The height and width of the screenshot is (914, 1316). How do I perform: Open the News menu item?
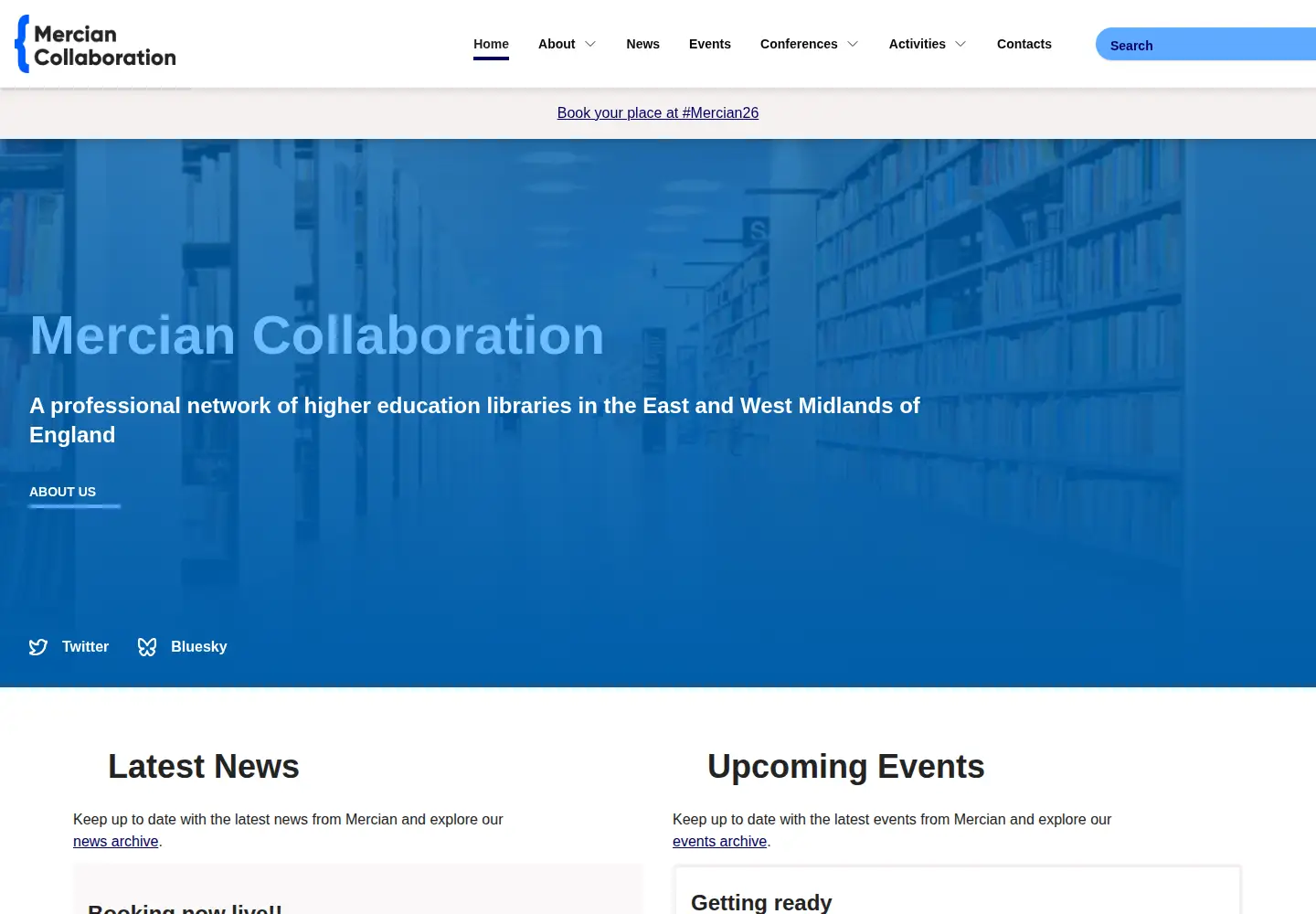click(642, 44)
